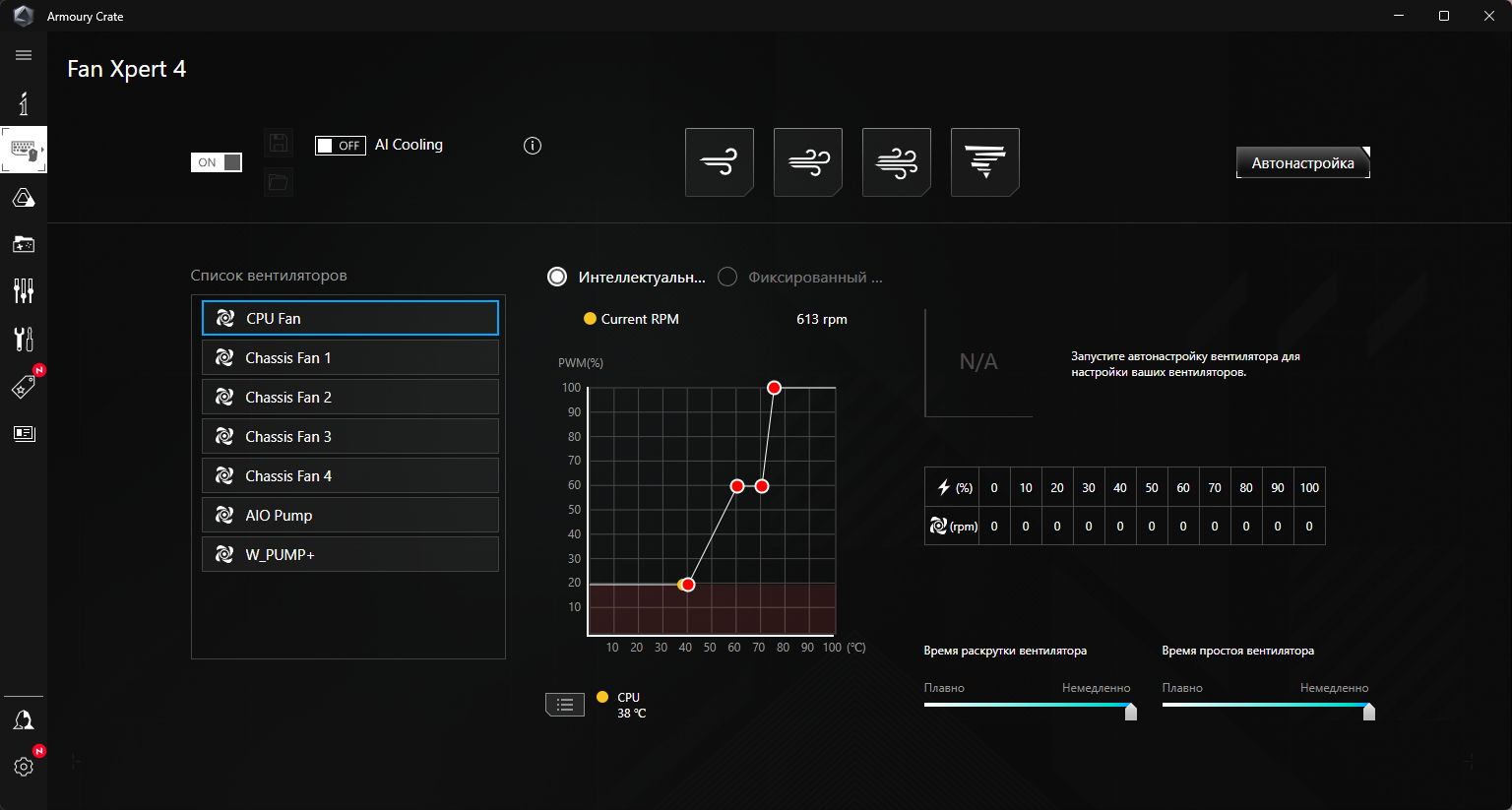Image resolution: width=1512 pixels, height=810 pixels.
Task: Click the CPU 38 °C temperature reading
Action: coord(632,705)
